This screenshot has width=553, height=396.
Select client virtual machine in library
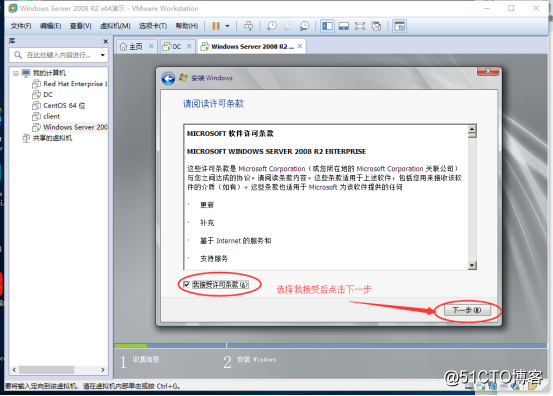pos(51,116)
